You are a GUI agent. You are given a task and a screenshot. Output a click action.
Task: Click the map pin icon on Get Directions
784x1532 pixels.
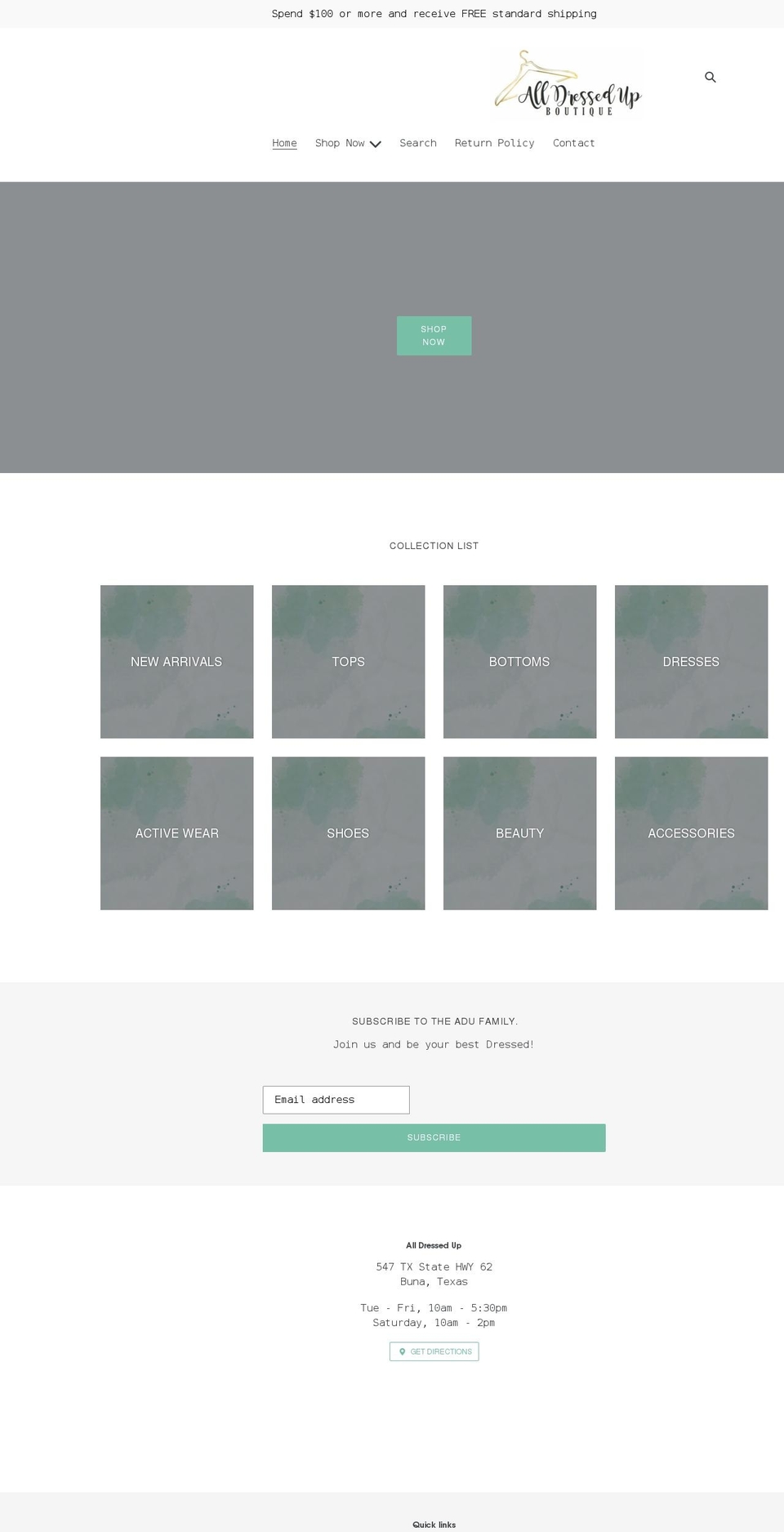[402, 1351]
